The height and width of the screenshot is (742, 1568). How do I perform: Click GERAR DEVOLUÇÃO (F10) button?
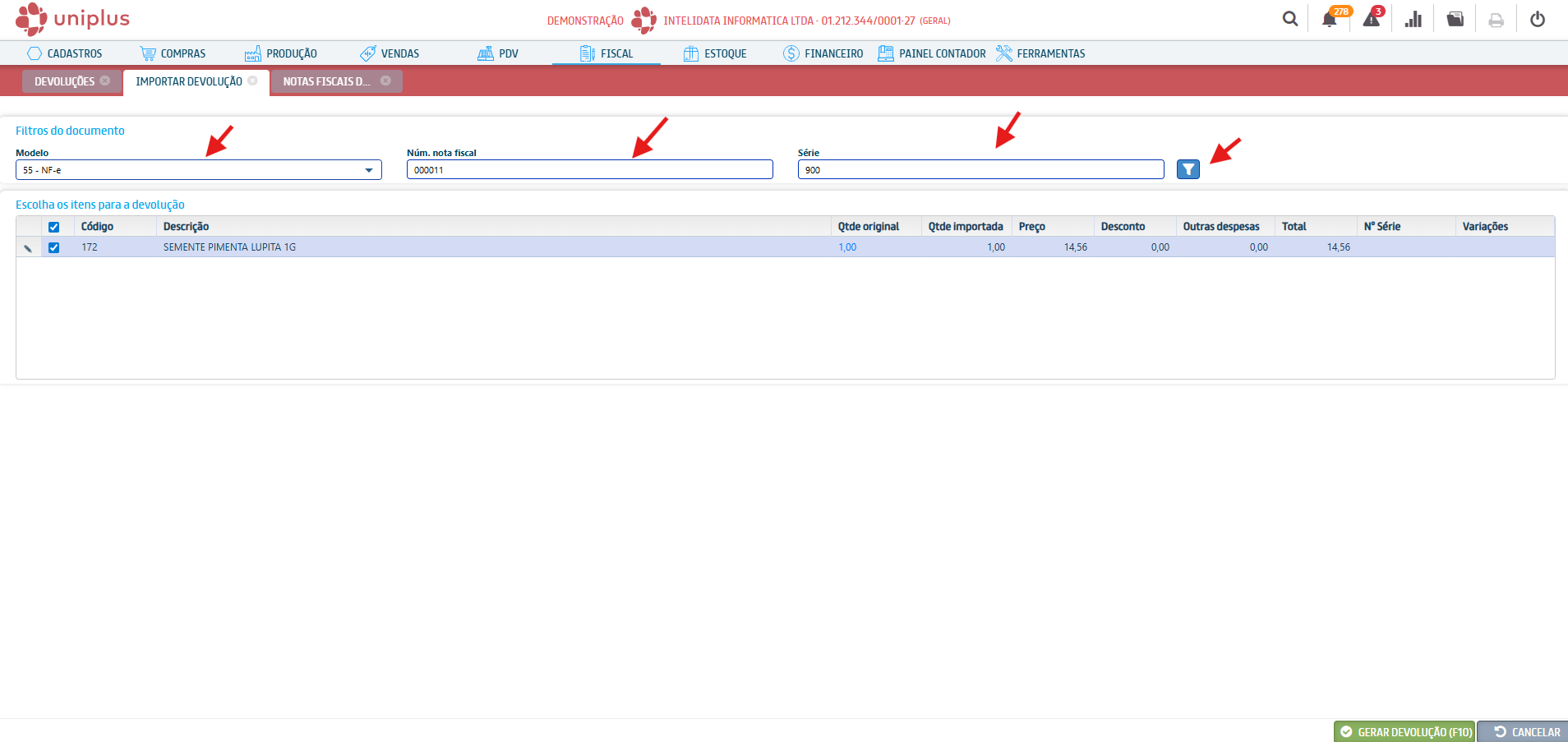[1404, 731]
